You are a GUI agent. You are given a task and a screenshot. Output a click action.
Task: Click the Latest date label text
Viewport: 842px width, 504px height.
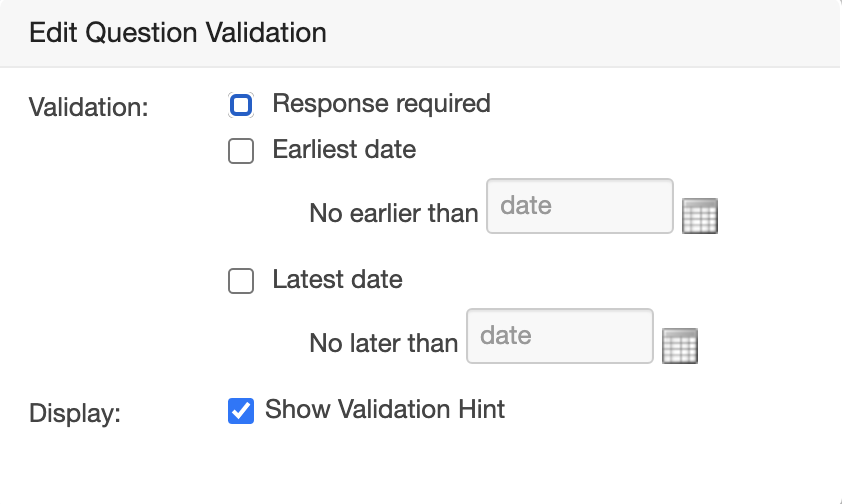click(x=337, y=279)
